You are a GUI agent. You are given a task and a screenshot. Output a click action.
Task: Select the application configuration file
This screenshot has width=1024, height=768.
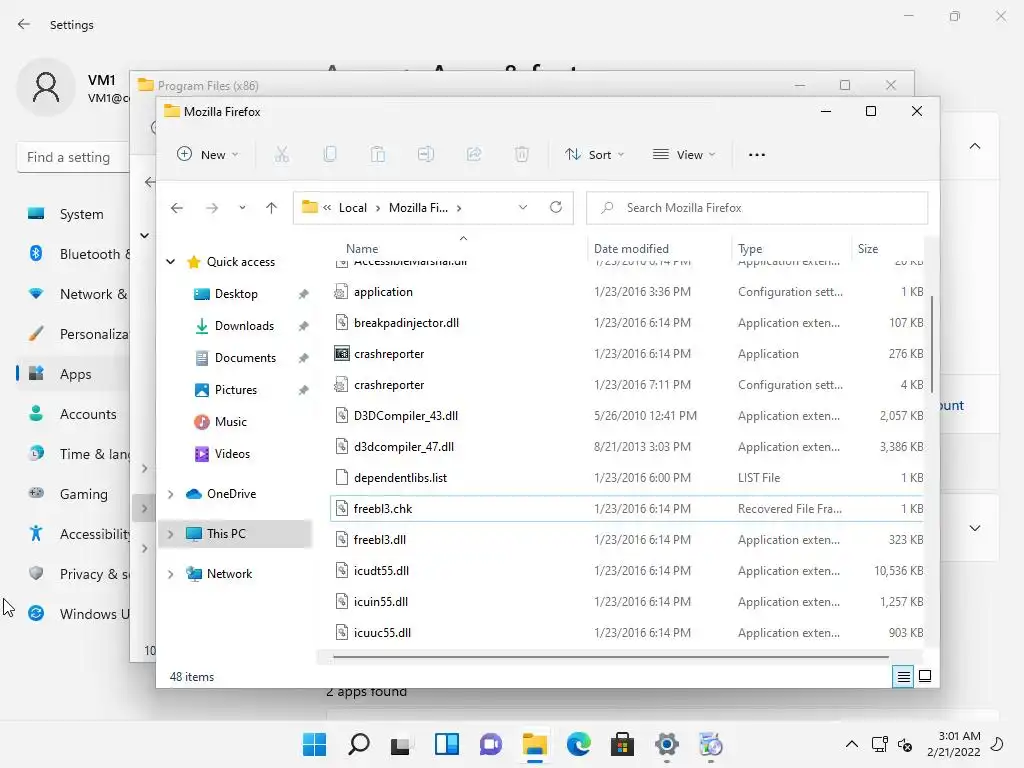click(626, 292)
